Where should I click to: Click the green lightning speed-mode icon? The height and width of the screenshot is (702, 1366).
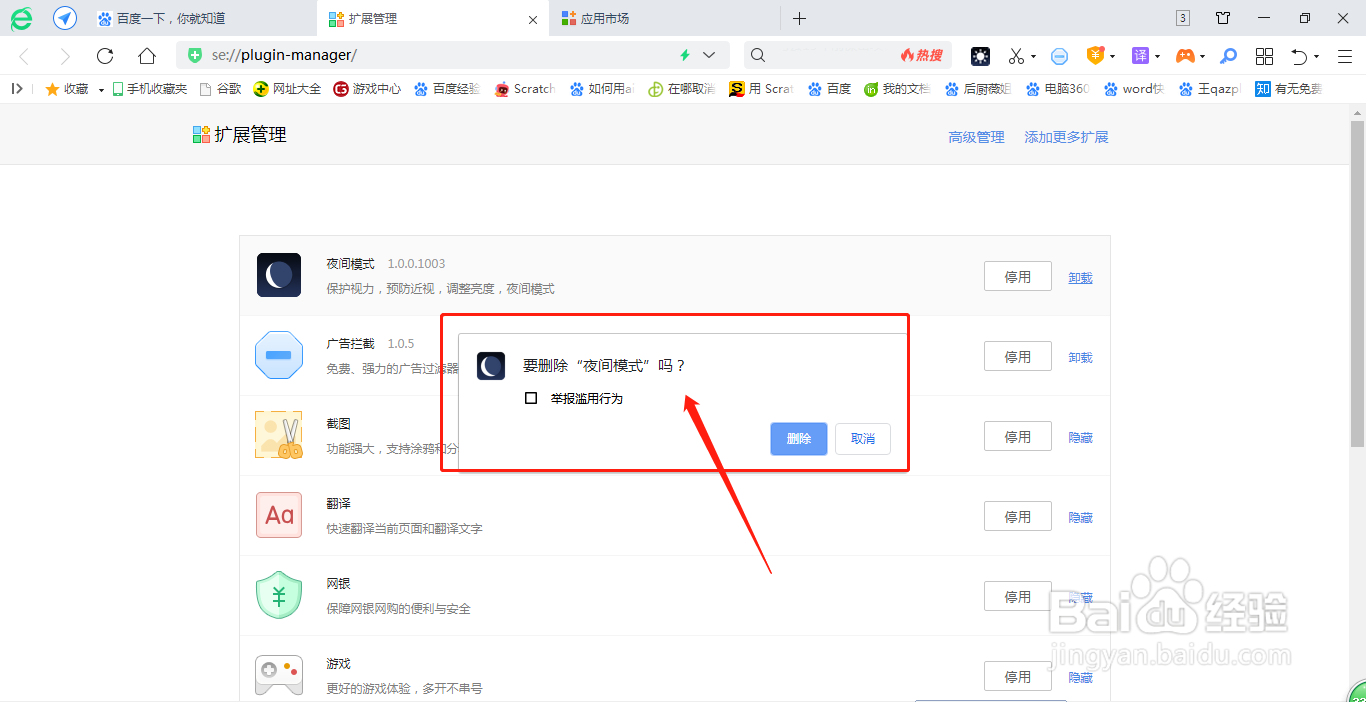pos(685,55)
